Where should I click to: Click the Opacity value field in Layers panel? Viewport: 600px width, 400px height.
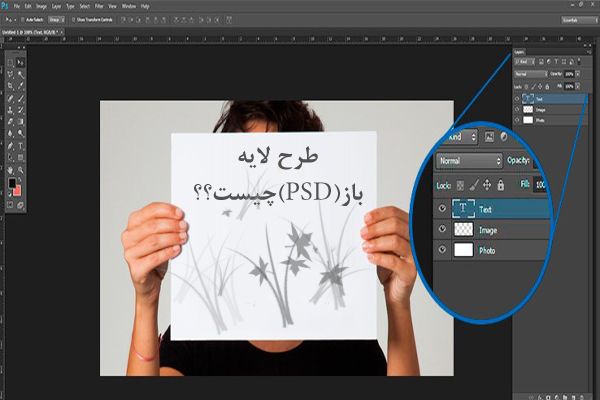click(569, 74)
